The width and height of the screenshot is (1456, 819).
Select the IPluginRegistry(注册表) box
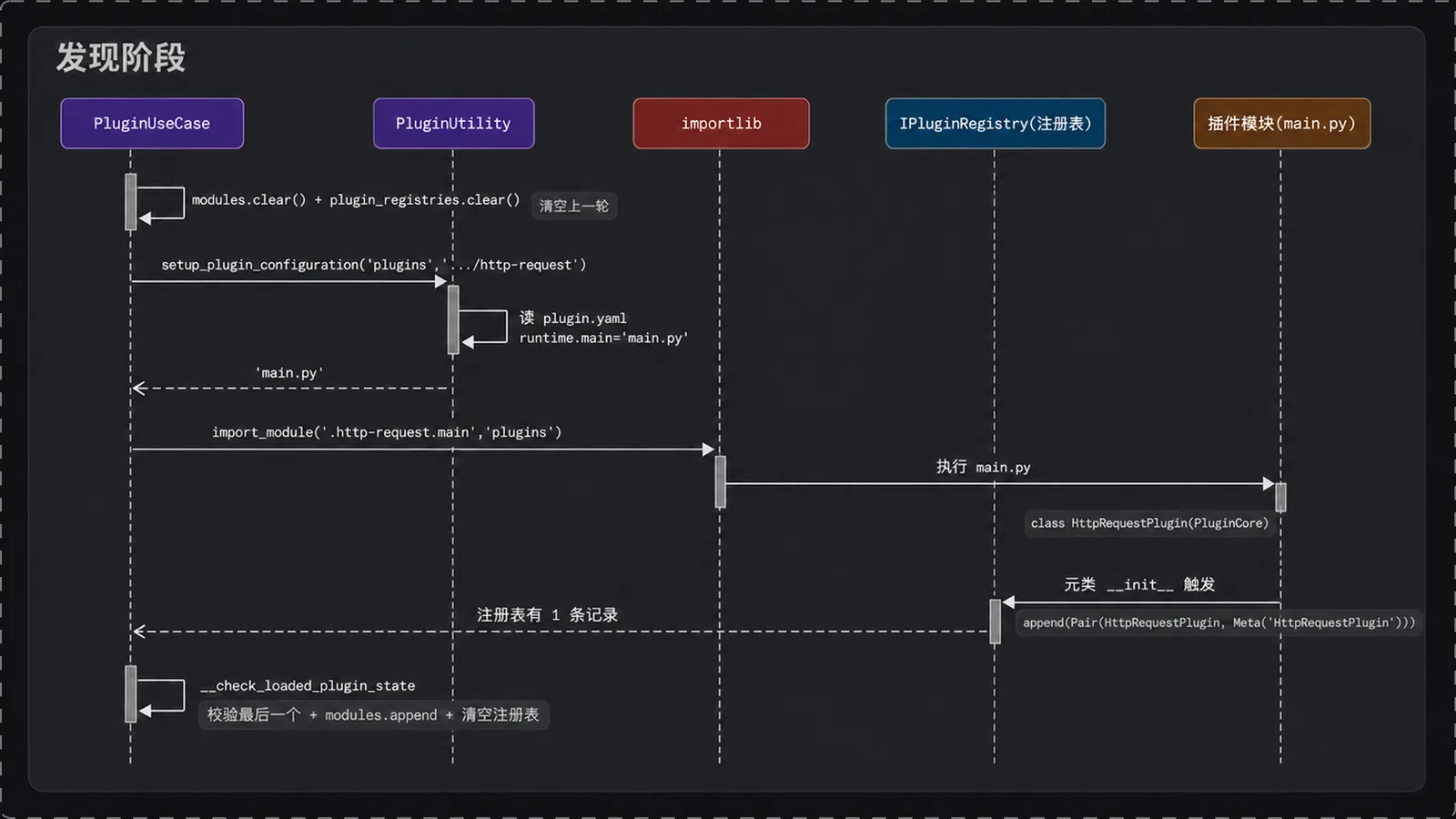(995, 124)
